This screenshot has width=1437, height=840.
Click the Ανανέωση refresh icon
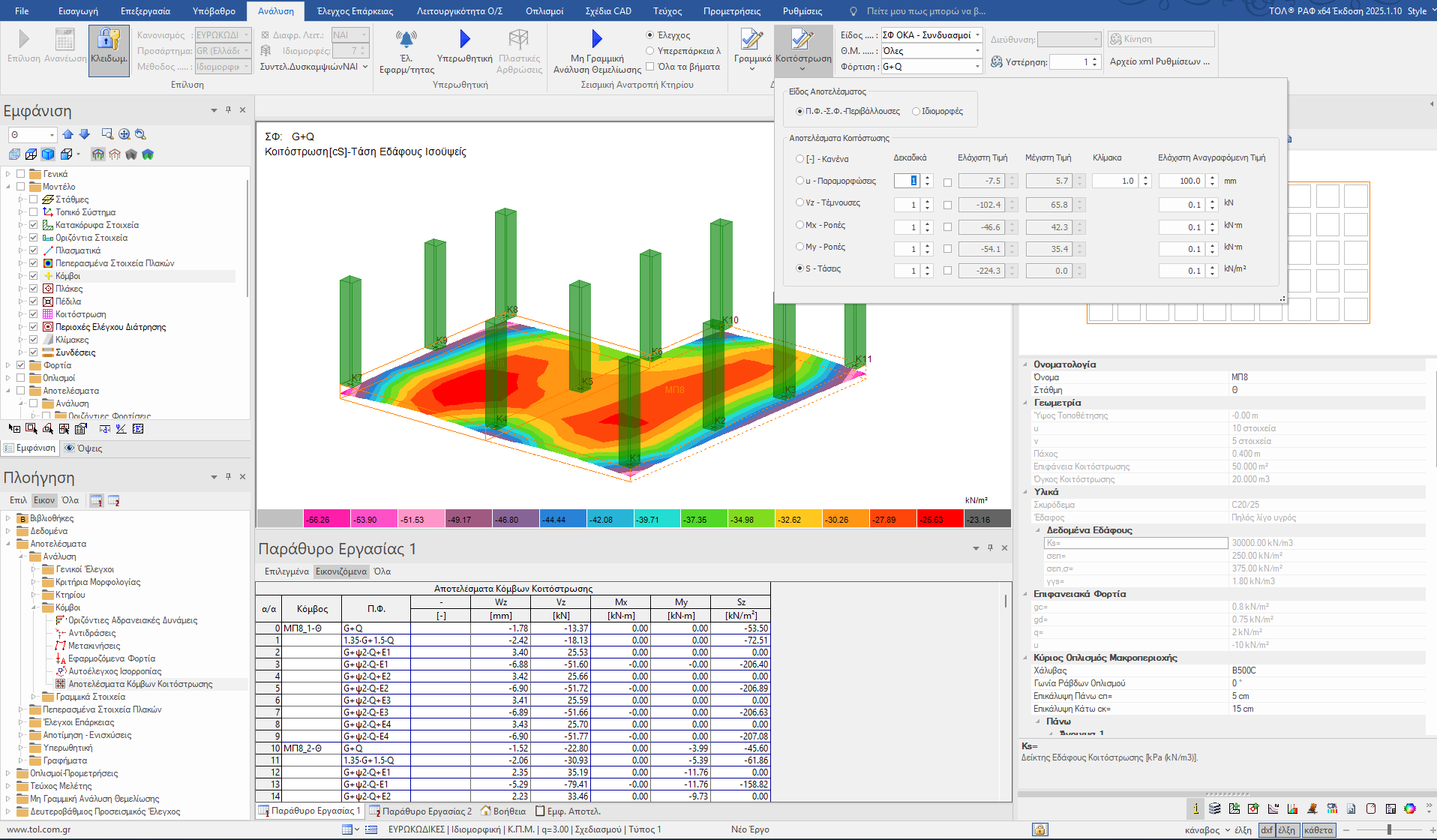click(65, 40)
